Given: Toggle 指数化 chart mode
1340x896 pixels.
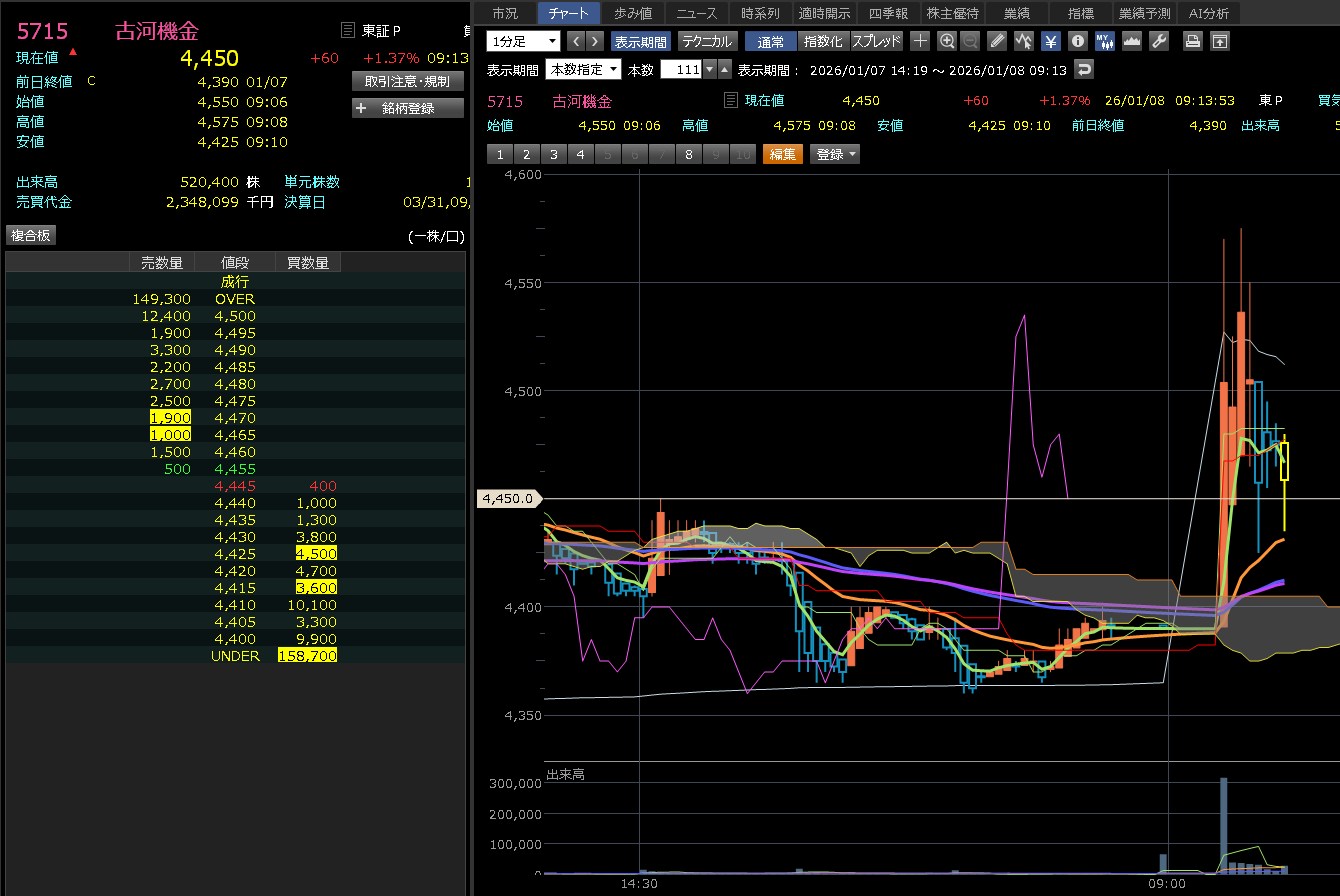Looking at the screenshot, I should pos(823,41).
